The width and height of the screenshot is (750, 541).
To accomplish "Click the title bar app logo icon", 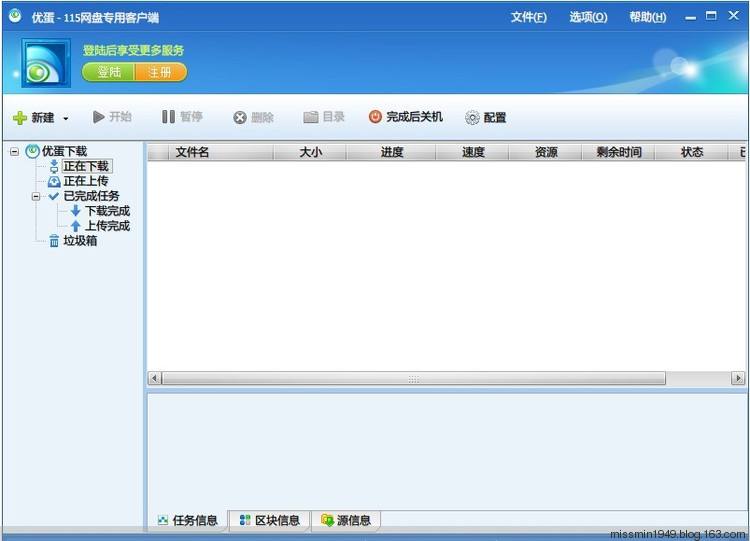I will [x=15, y=16].
